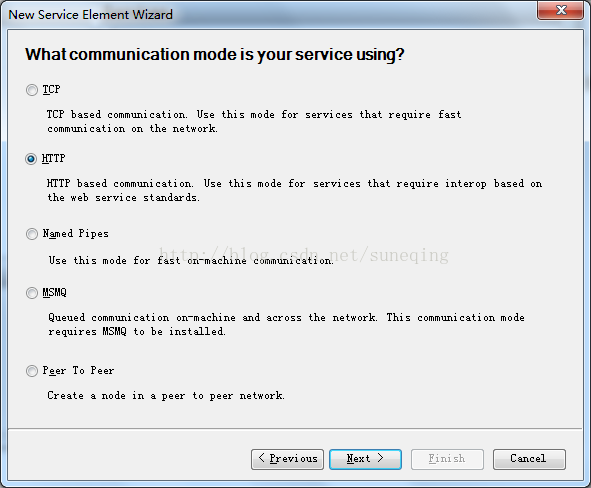The height and width of the screenshot is (488, 591).
Task: Click the Named Pipes label text
Action: (x=76, y=234)
